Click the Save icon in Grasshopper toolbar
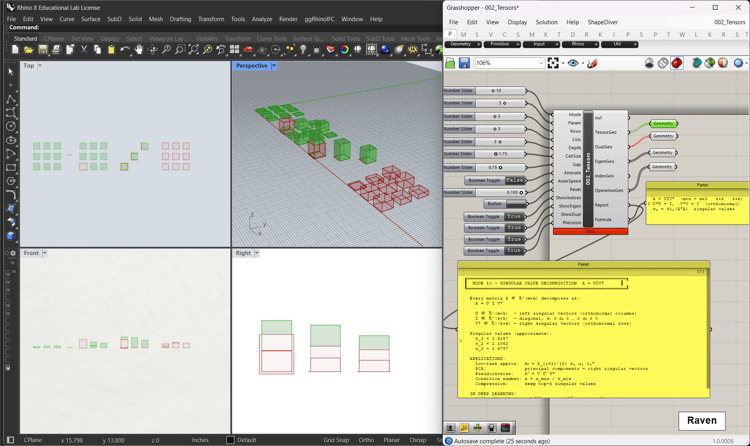 click(464, 63)
